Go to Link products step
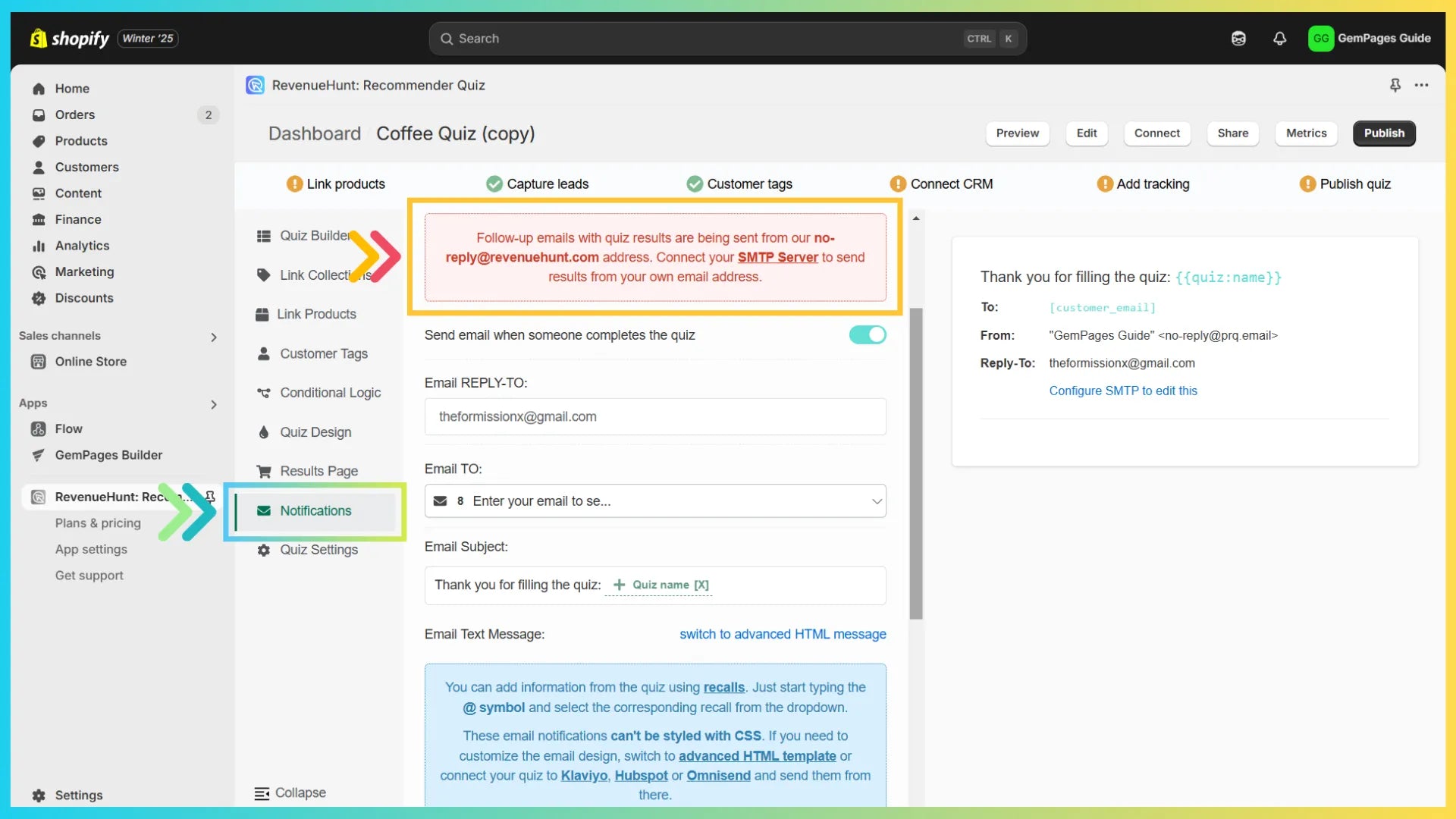1456x819 pixels. 336,184
